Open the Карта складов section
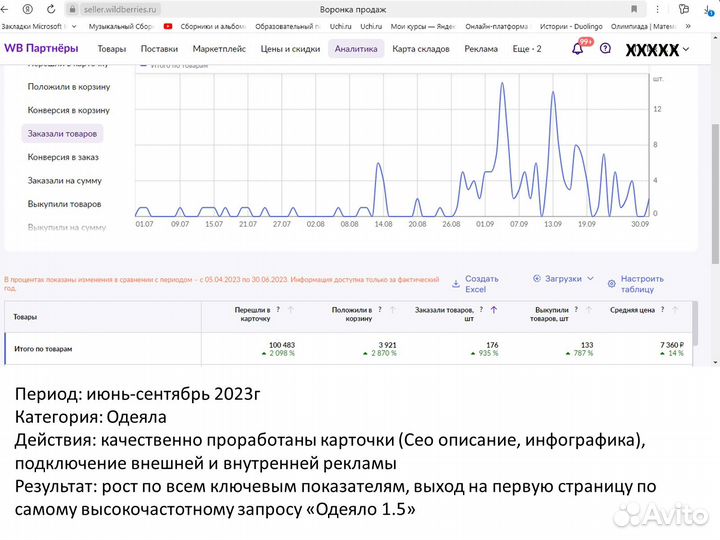This screenshot has width=720, height=540. [421, 49]
